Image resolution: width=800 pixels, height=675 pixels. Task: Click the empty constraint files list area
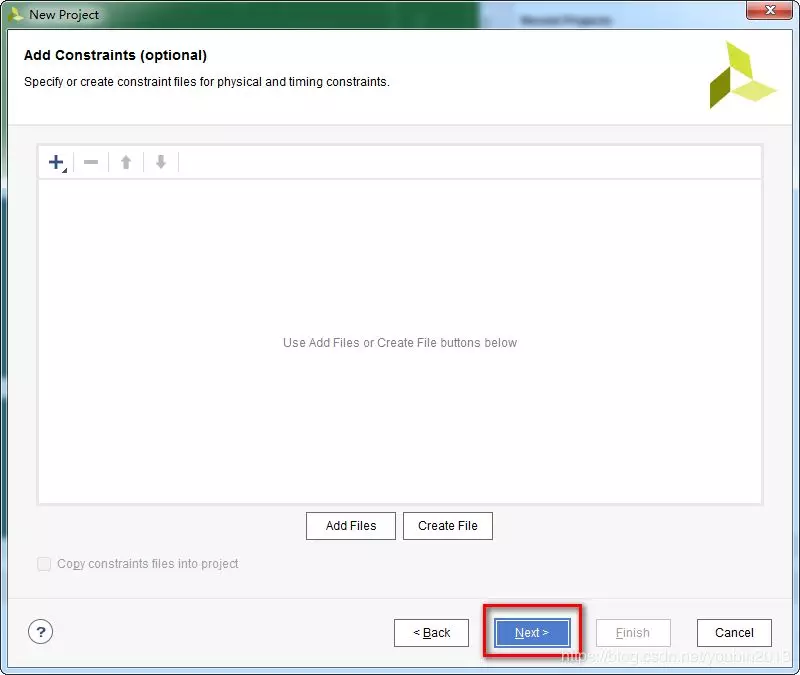(400, 341)
